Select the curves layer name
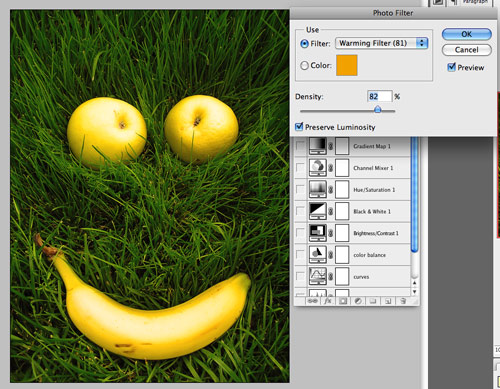The height and width of the screenshot is (389, 500). click(x=361, y=277)
